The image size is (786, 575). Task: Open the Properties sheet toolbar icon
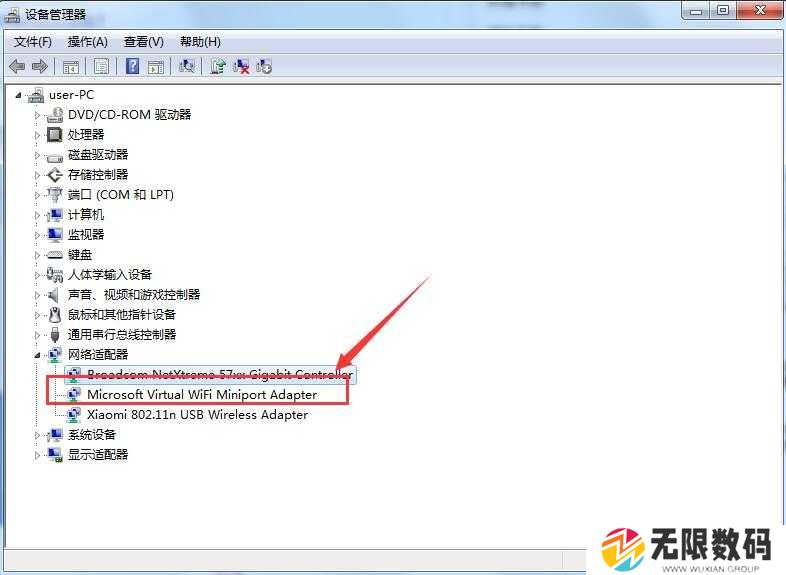pos(102,66)
